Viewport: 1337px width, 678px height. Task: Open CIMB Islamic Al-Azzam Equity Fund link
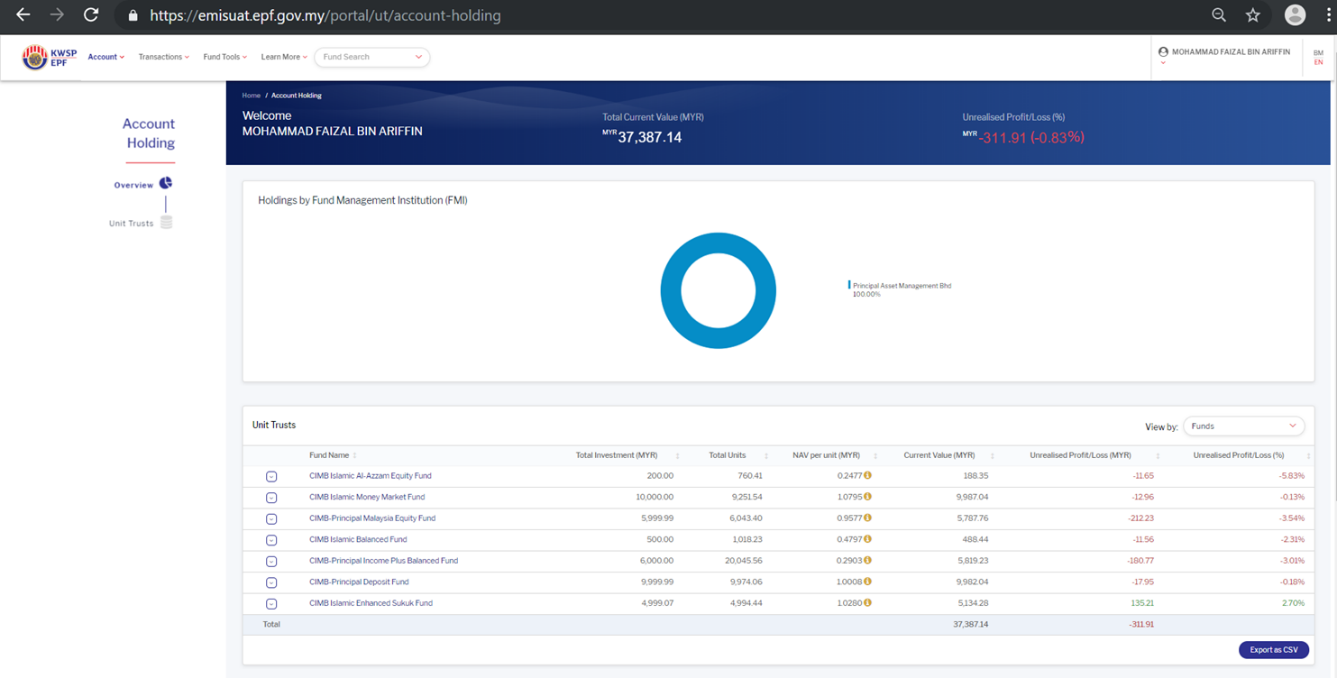click(x=370, y=476)
